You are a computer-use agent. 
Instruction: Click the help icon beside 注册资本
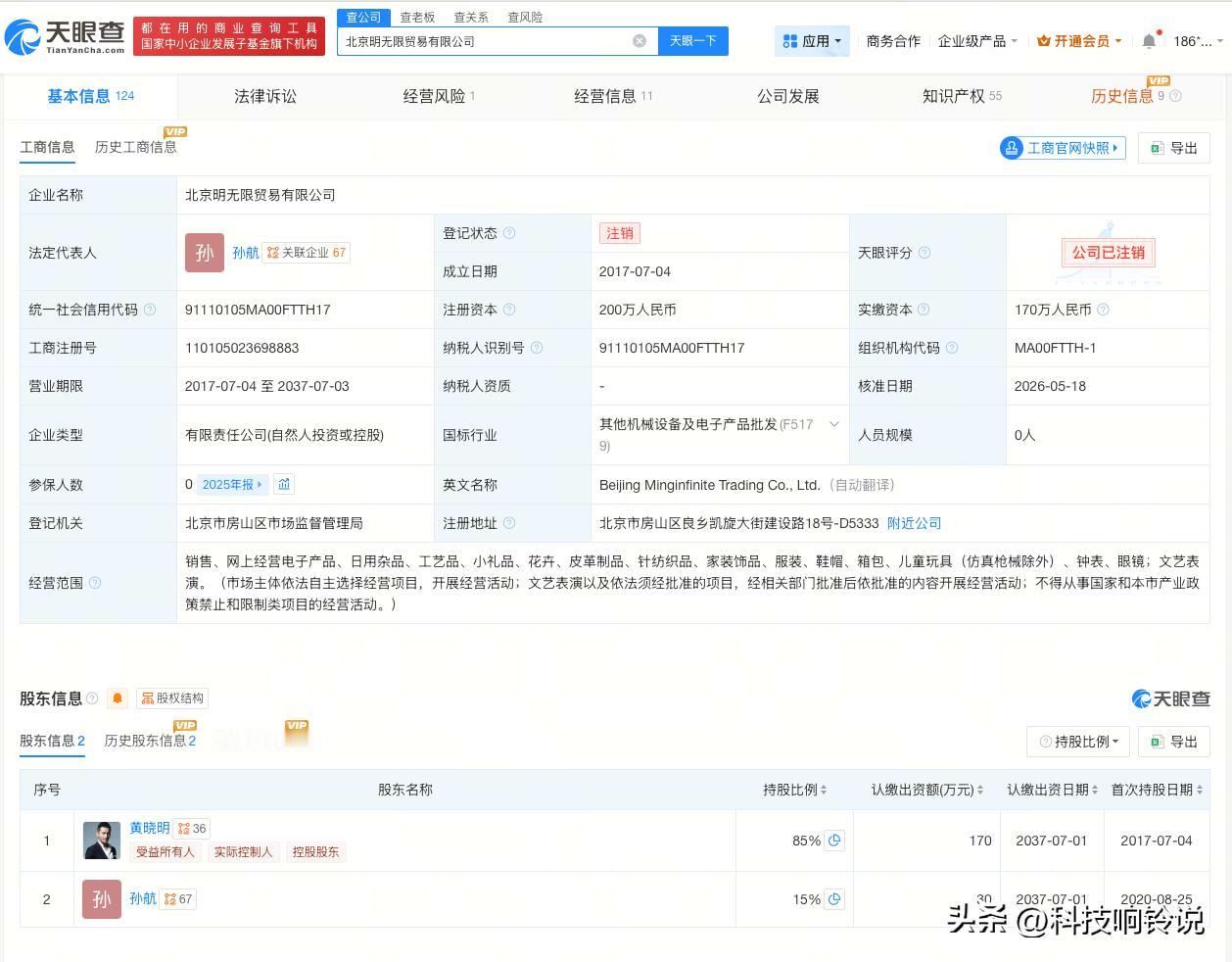tap(509, 310)
